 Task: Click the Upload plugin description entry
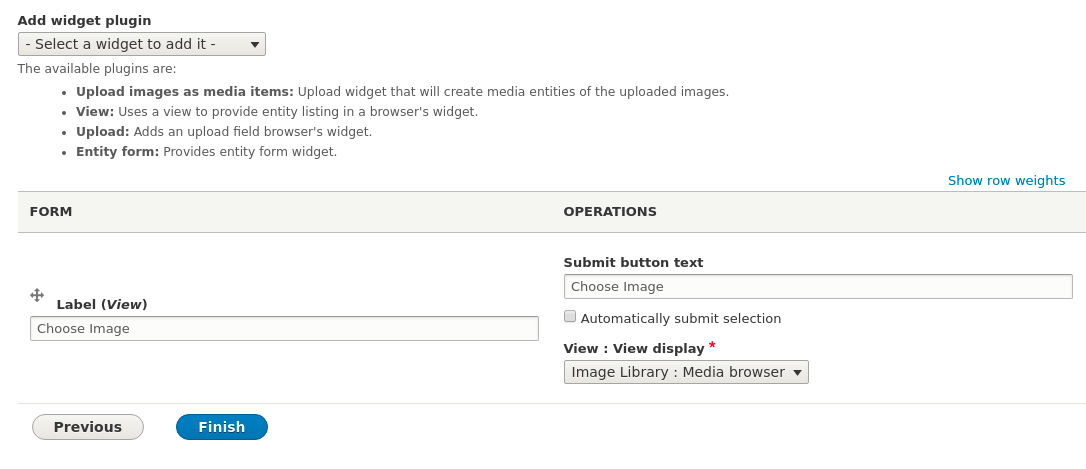pos(224,132)
